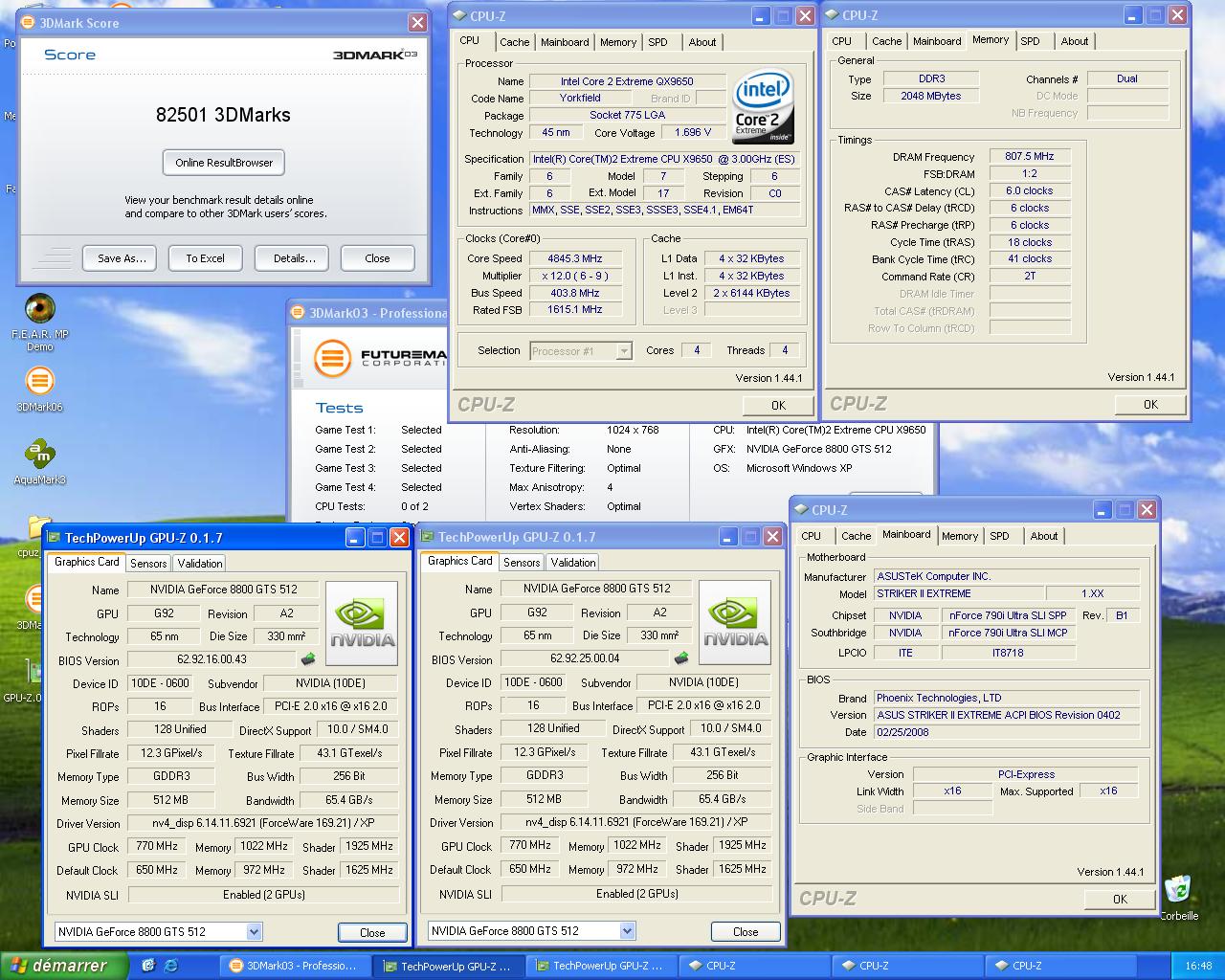This screenshot has height=980, width=1225.
Task: Open the AquaMark3 desktop icon
Action: coord(39,455)
